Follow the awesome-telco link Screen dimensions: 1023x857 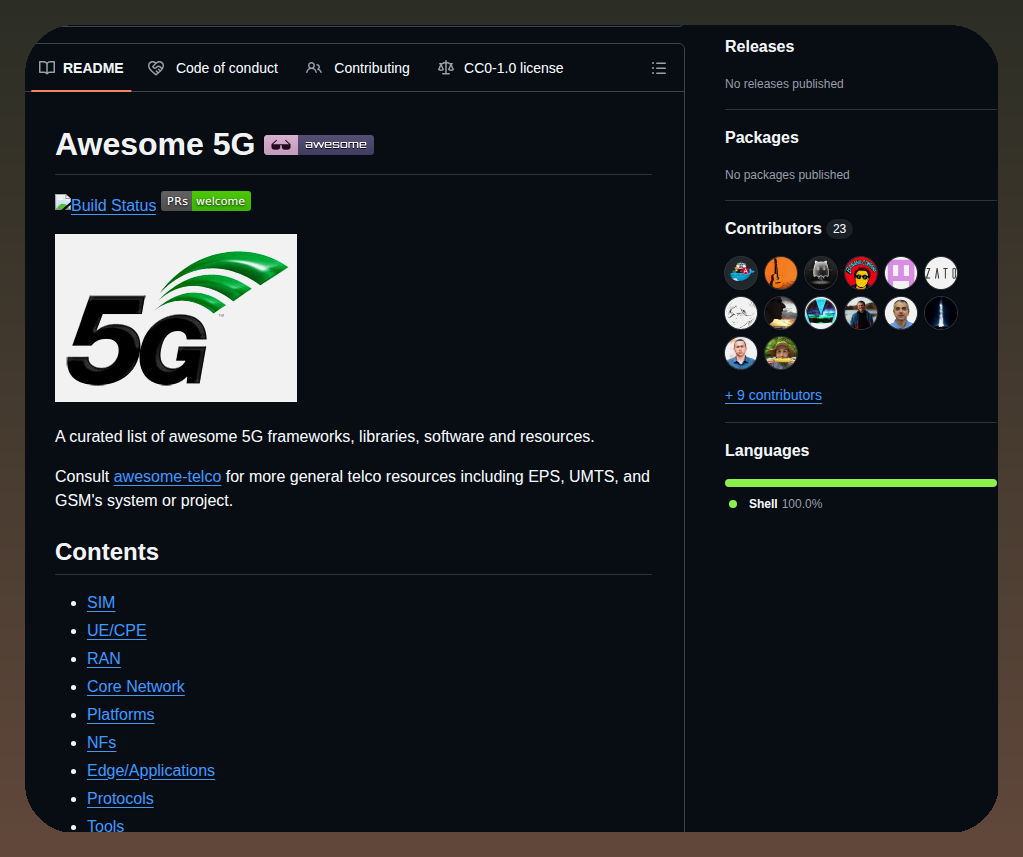[x=167, y=476]
